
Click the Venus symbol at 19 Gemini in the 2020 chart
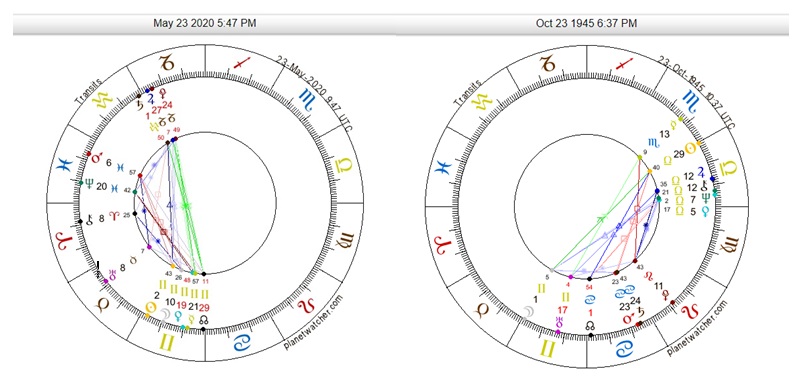point(178,316)
